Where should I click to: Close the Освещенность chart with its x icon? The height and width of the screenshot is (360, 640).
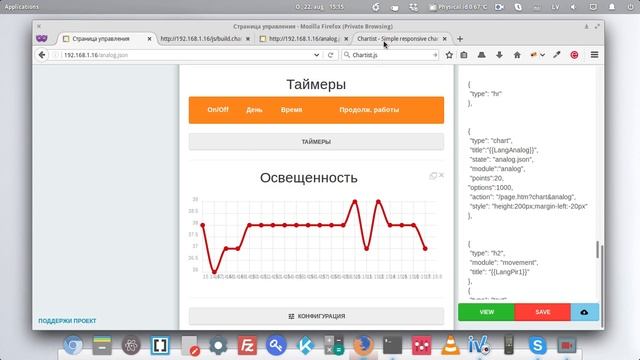pyautogui.click(x=441, y=176)
